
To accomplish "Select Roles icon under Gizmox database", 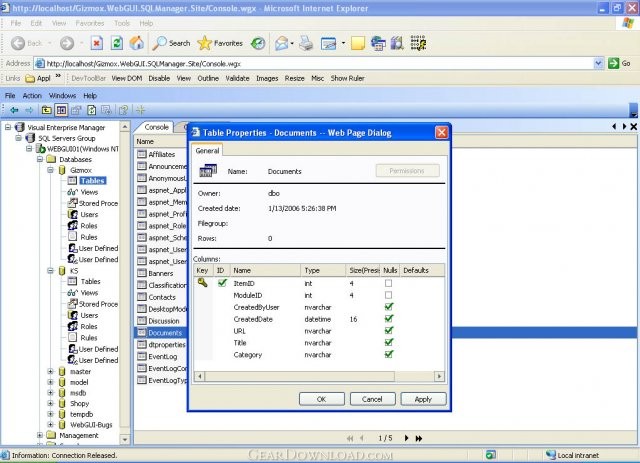I will (x=73, y=225).
